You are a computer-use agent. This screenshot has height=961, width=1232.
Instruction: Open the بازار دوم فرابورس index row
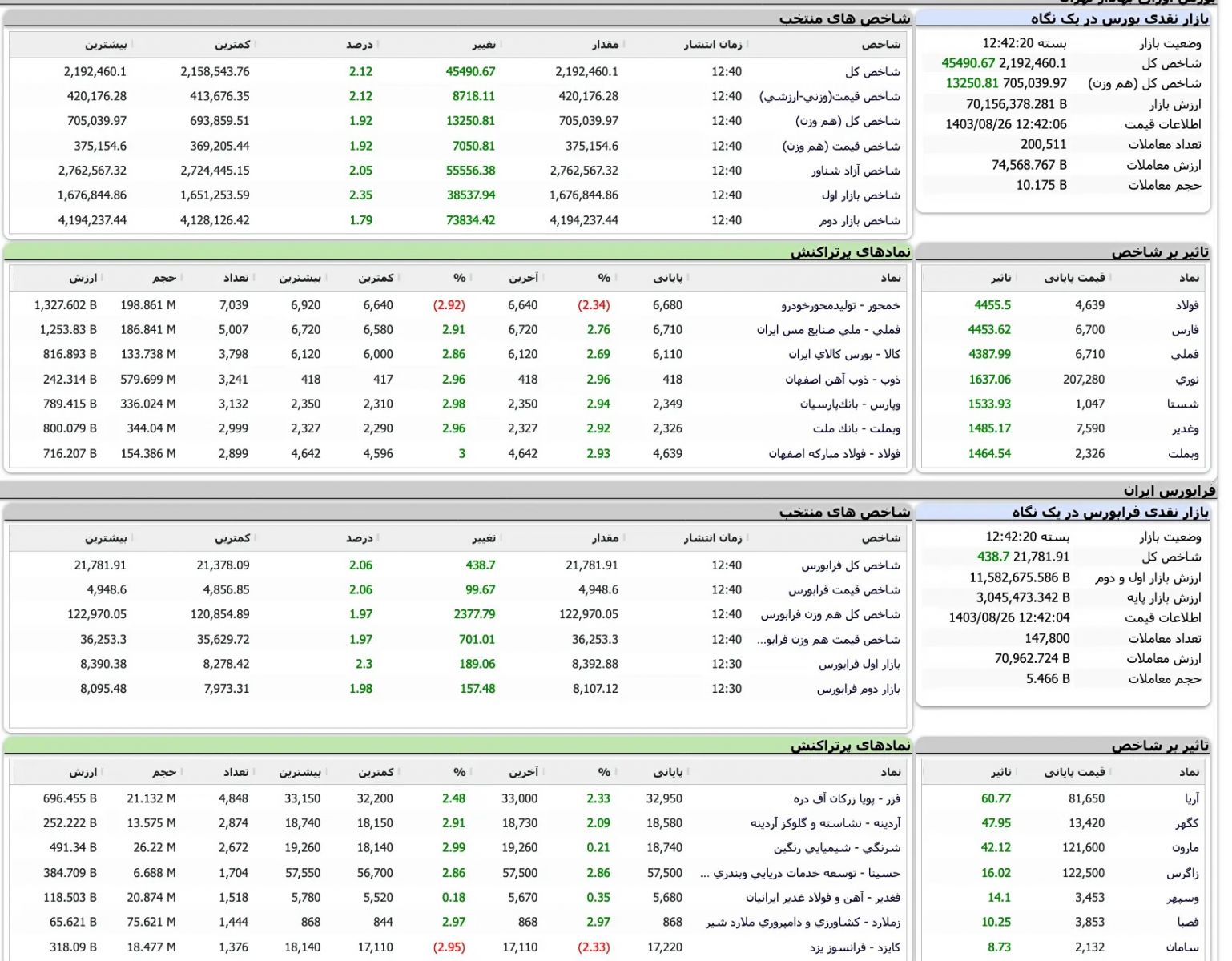click(457, 689)
